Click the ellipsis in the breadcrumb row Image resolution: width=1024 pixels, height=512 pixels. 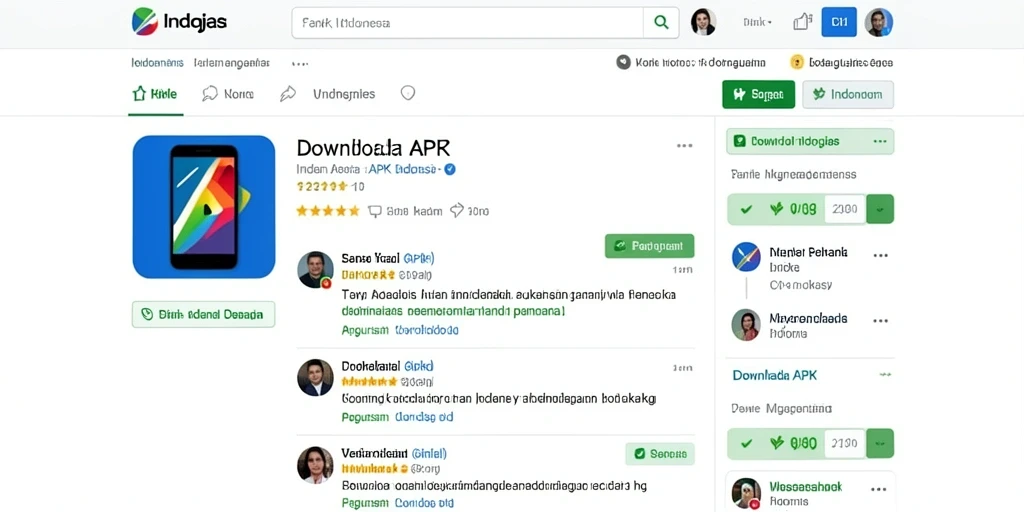tap(300, 63)
